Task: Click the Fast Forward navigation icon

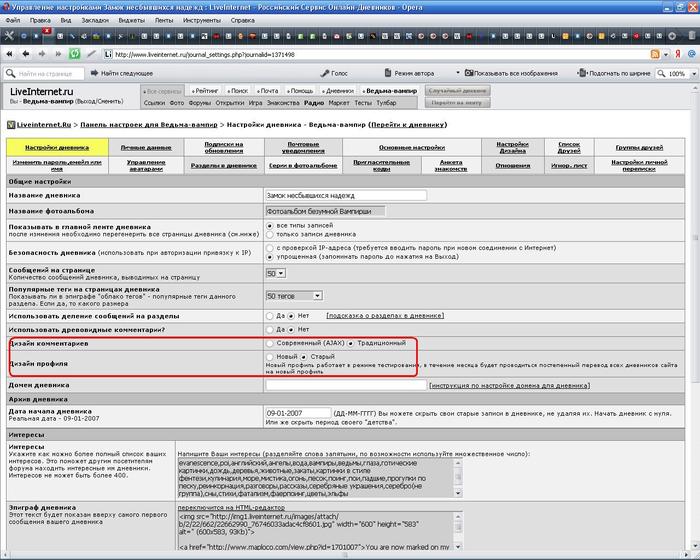Action: 58,54
